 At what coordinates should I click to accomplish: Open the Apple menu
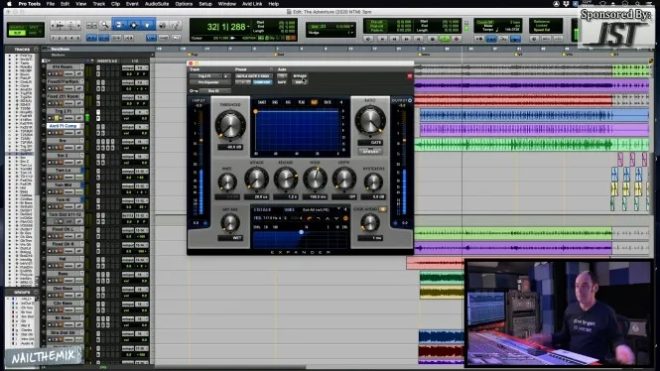click(x=9, y=4)
